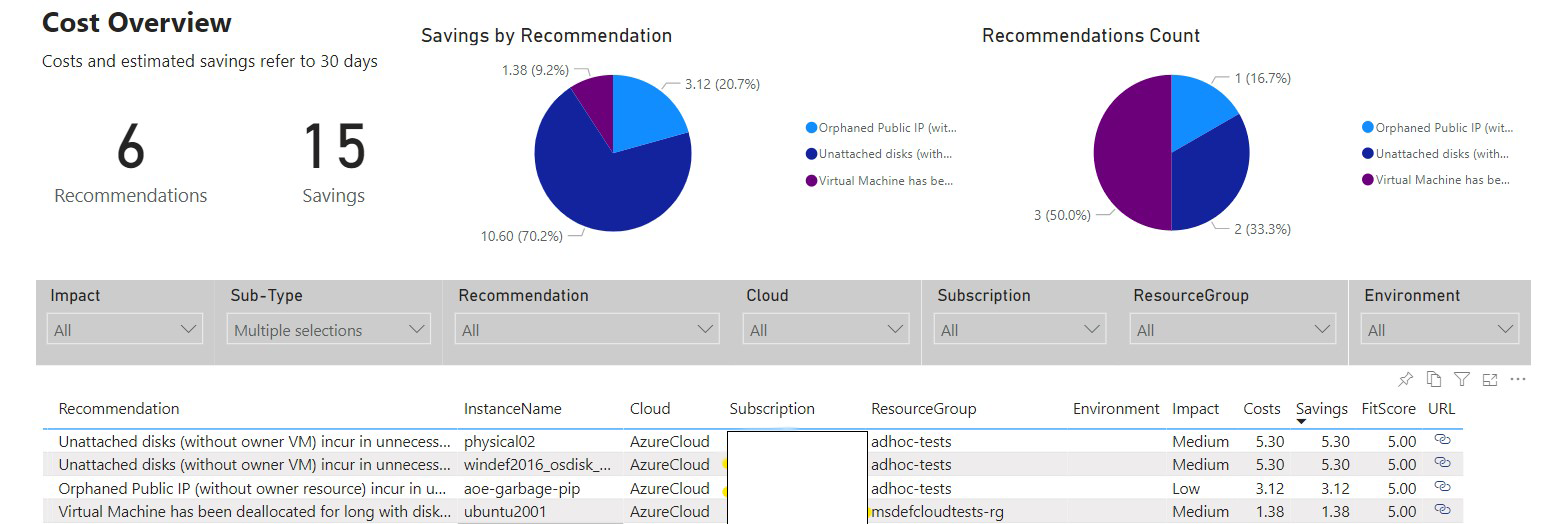Expand the Sub-Type Multiple selections dropdown
1558x524 pixels.
[x=328, y=330]
